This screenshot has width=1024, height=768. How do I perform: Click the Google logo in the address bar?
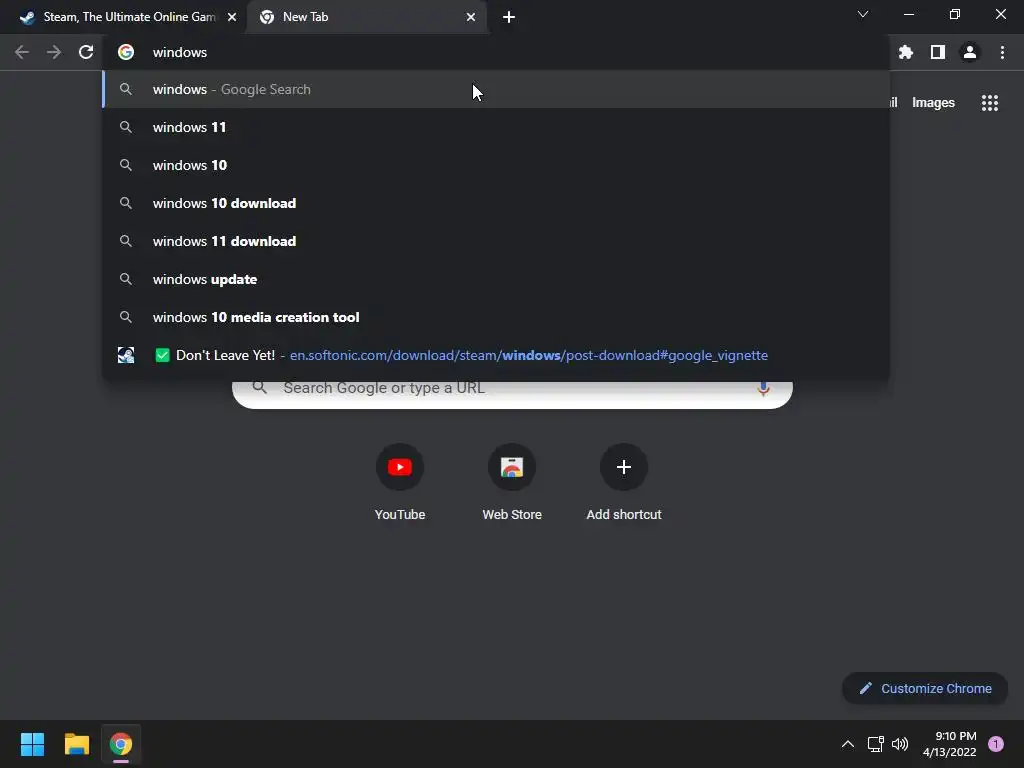(x=126, y=52)
